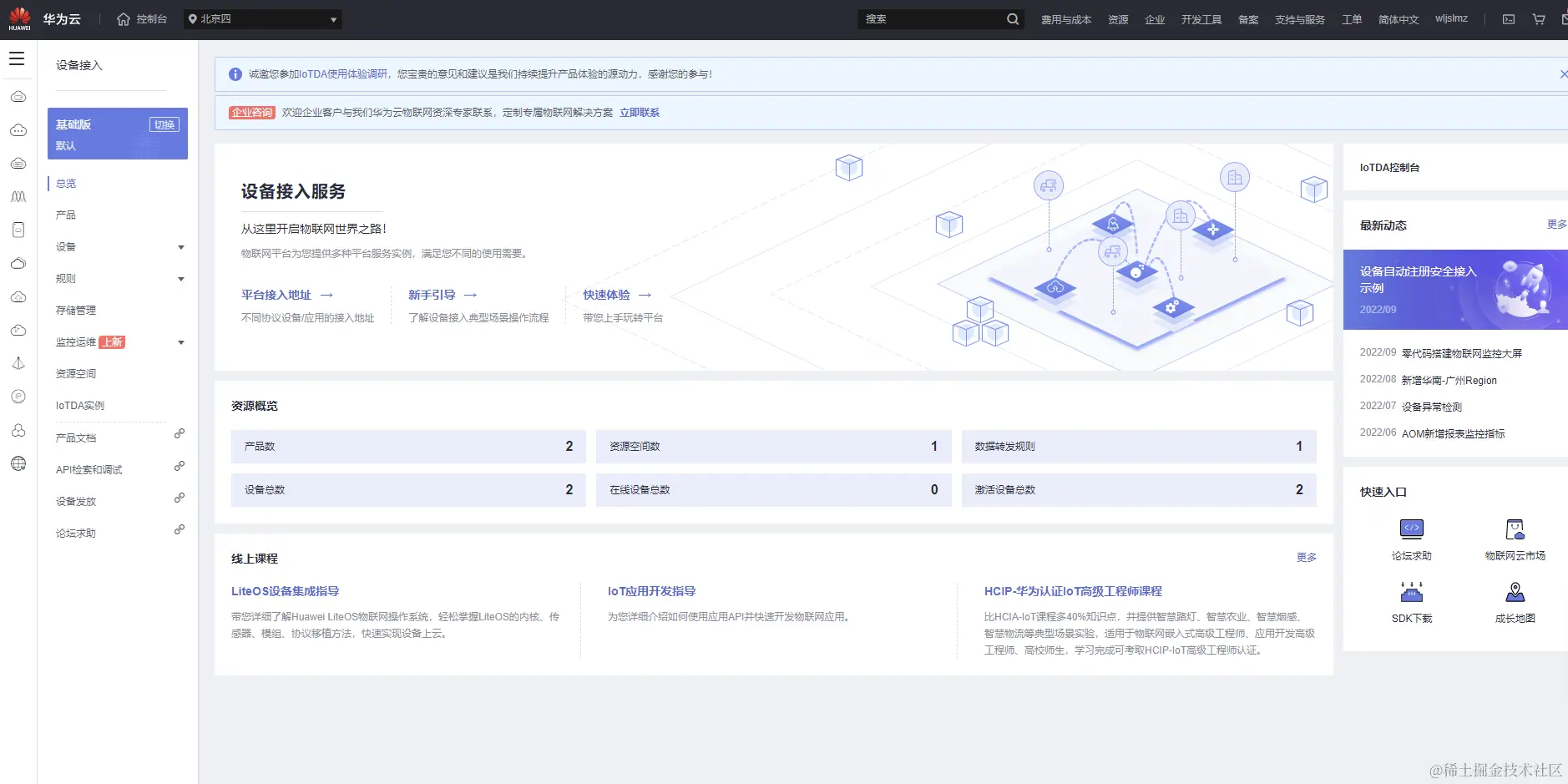
Task: Open the SDK下载 download icon
Action: pos(1412,592)
